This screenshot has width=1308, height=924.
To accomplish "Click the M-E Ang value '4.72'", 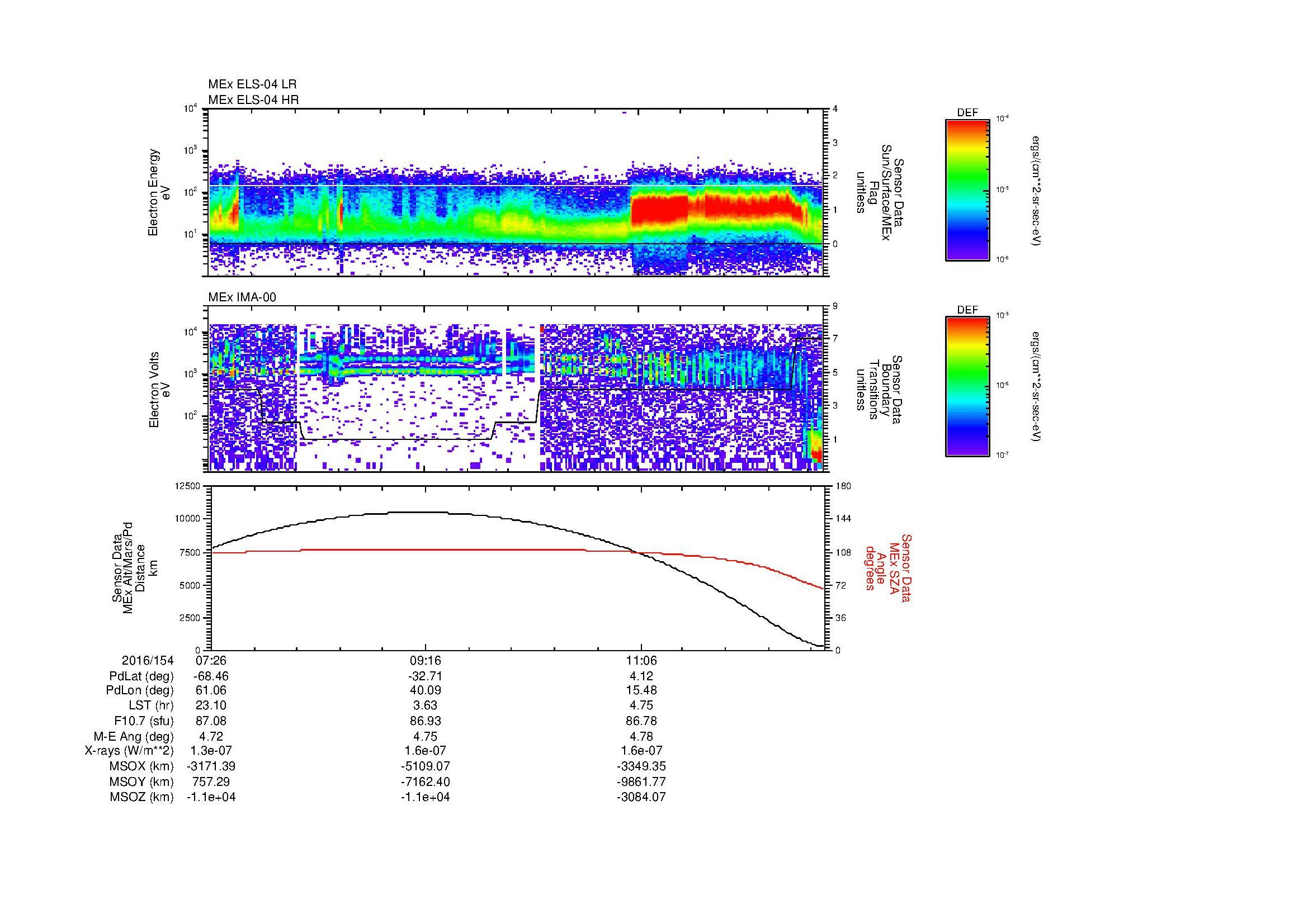I will 211,737.
